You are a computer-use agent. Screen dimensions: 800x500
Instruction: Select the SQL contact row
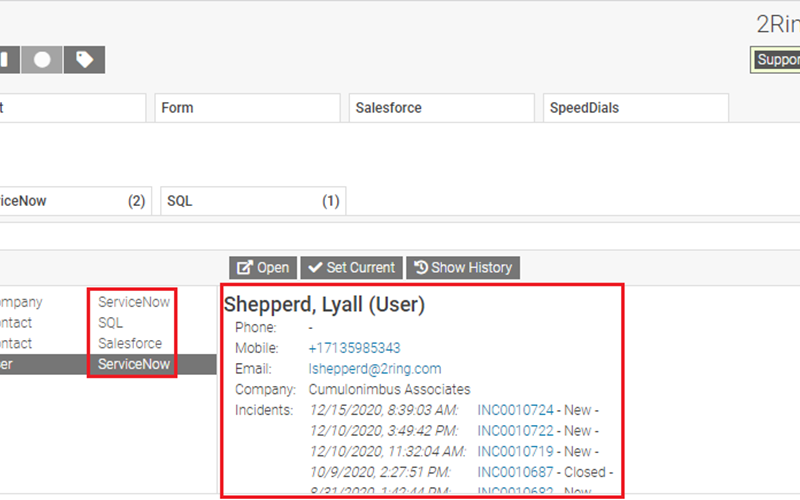tap(108, 323)
